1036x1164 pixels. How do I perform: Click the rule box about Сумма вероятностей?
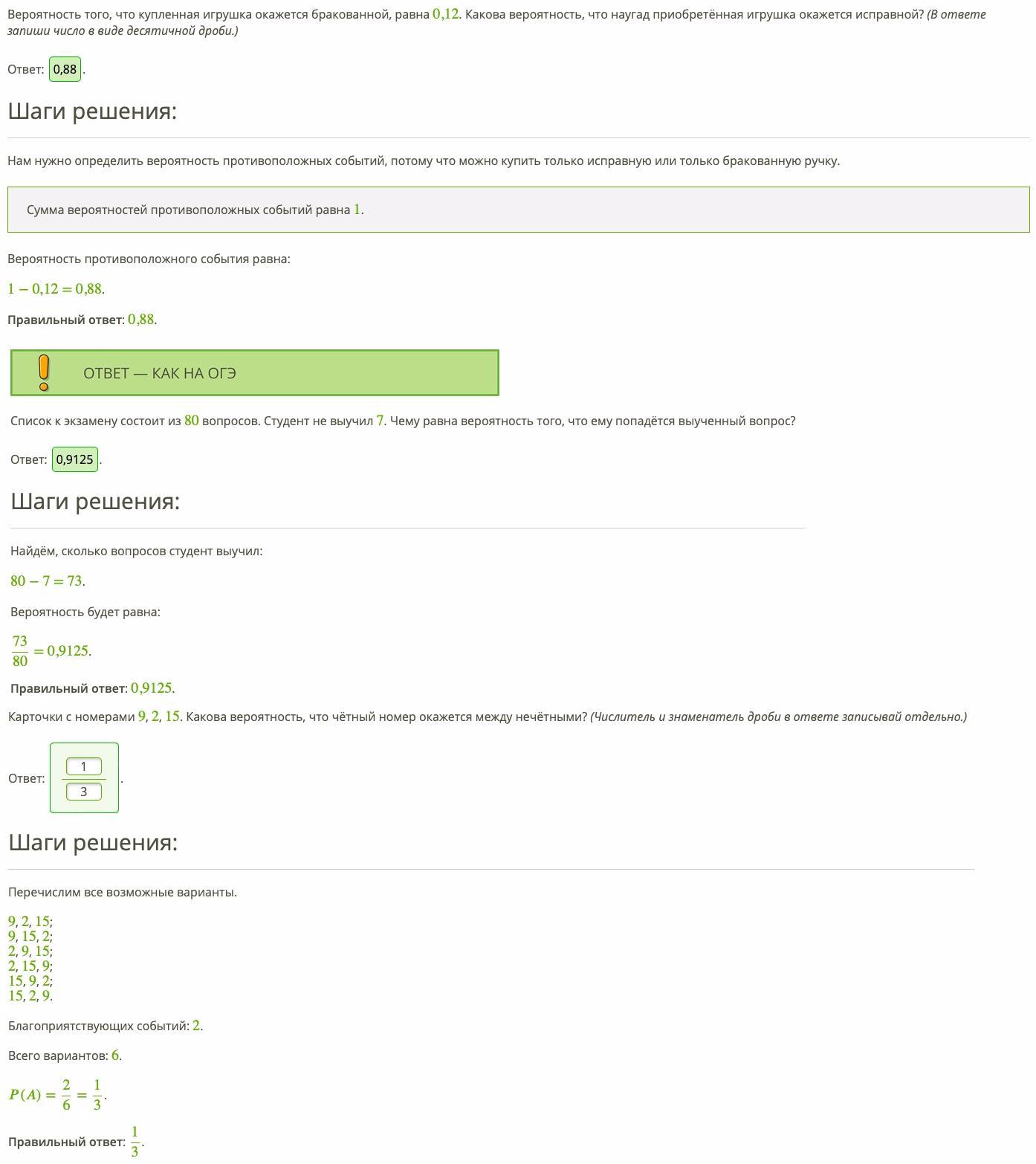[x=519, y=210]
